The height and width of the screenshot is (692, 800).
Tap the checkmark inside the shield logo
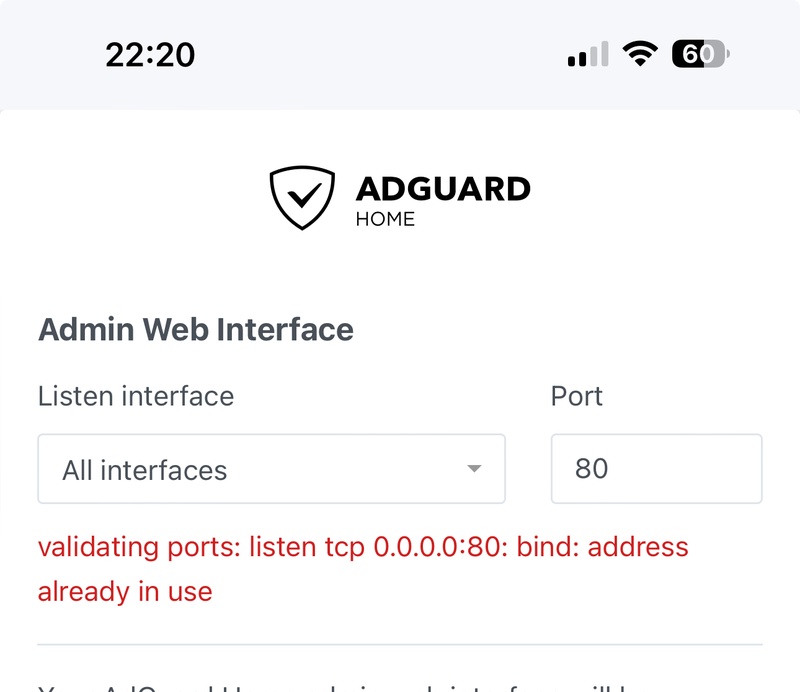[304, 194]
